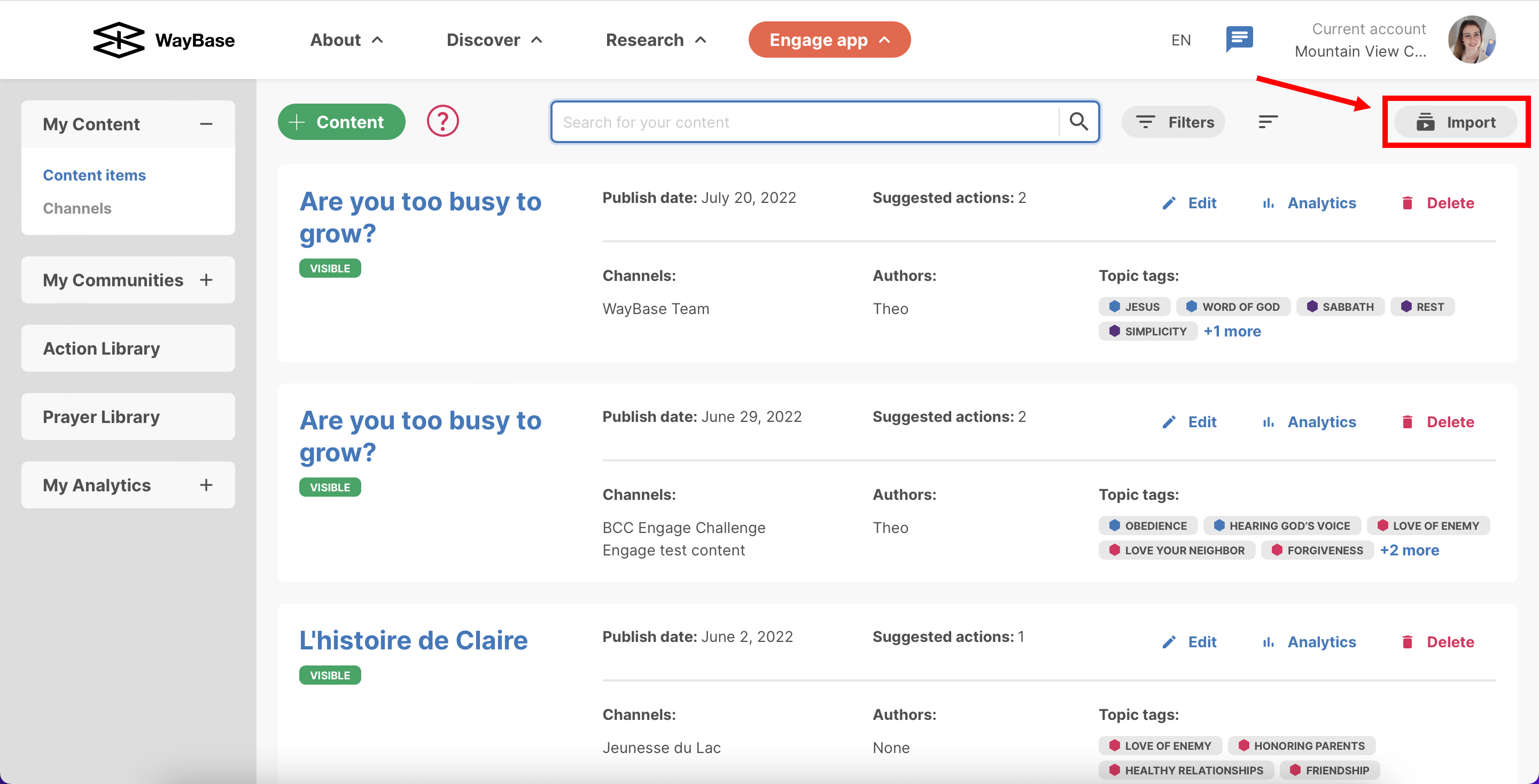The height and width of the screenshot is (784, 1539).
Task: Collapse the My Content section
Action: [206, 124]
